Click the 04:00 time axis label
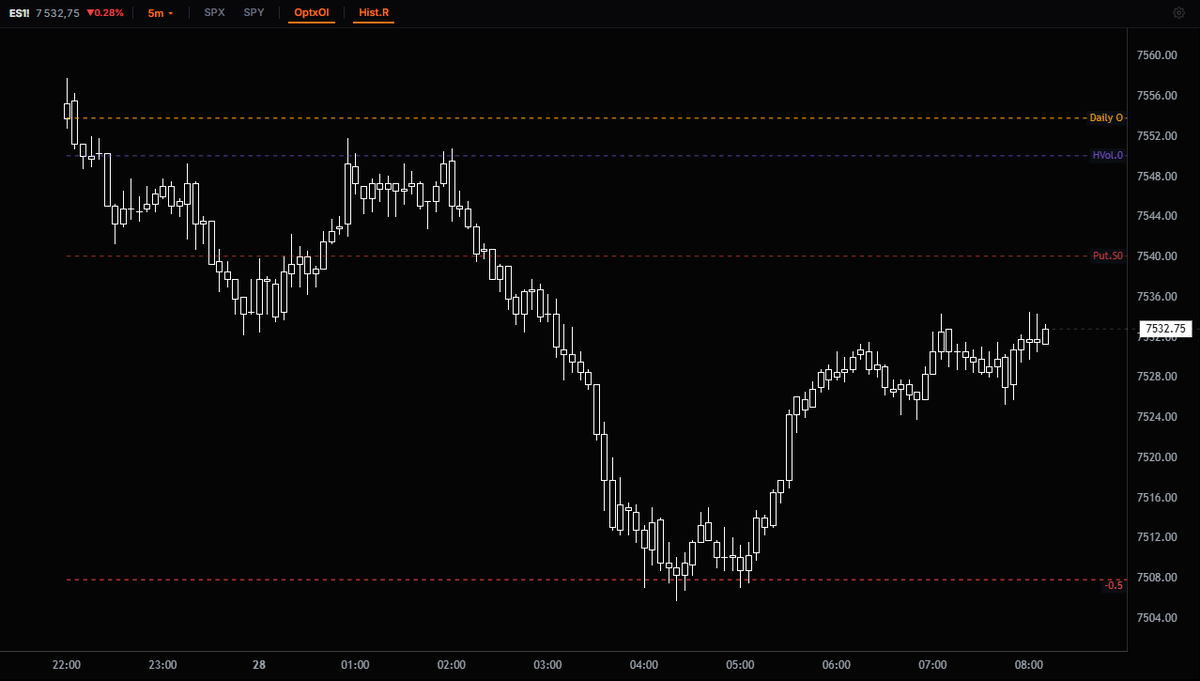Viewport: 1200px width, 681px height. [644, 665]
